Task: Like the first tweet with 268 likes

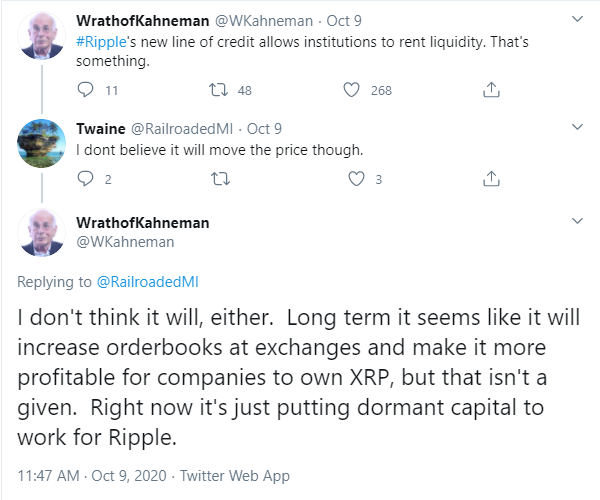Action: pos(351,90)
